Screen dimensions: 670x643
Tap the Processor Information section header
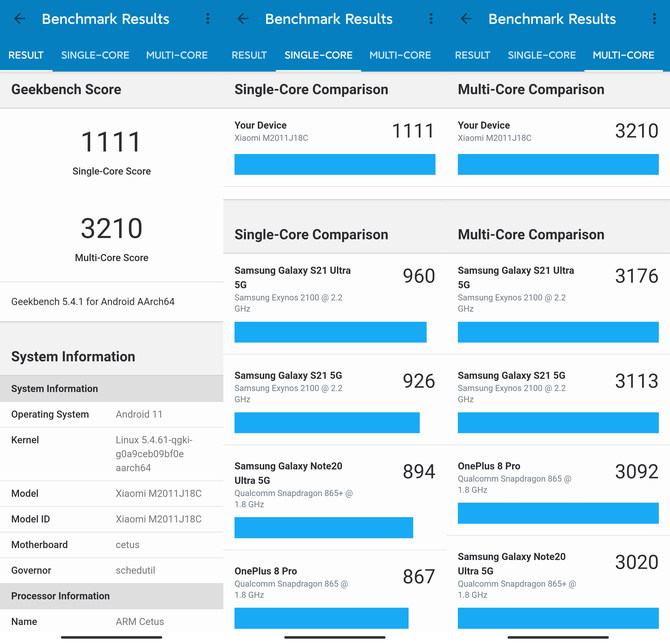112,596
